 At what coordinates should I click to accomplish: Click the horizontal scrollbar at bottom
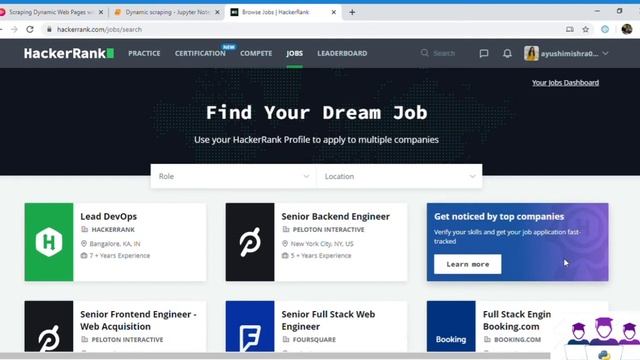coord(275,356)
